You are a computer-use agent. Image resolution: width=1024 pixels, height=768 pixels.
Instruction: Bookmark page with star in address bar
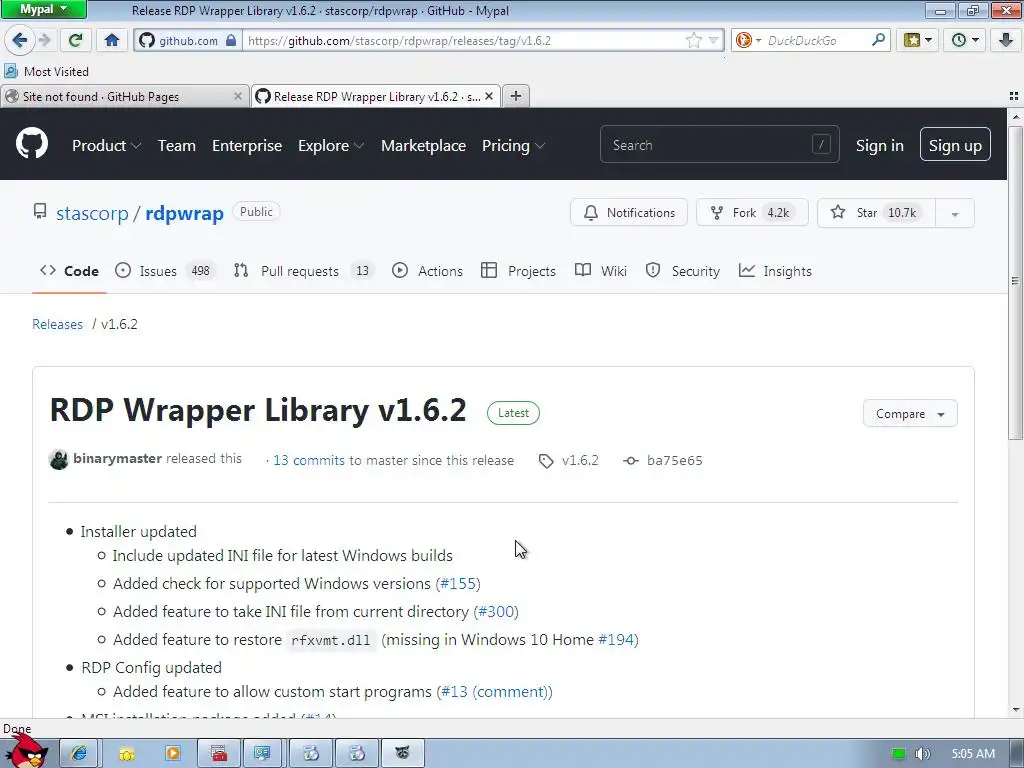pyautogui.click(x=694, y=40)
